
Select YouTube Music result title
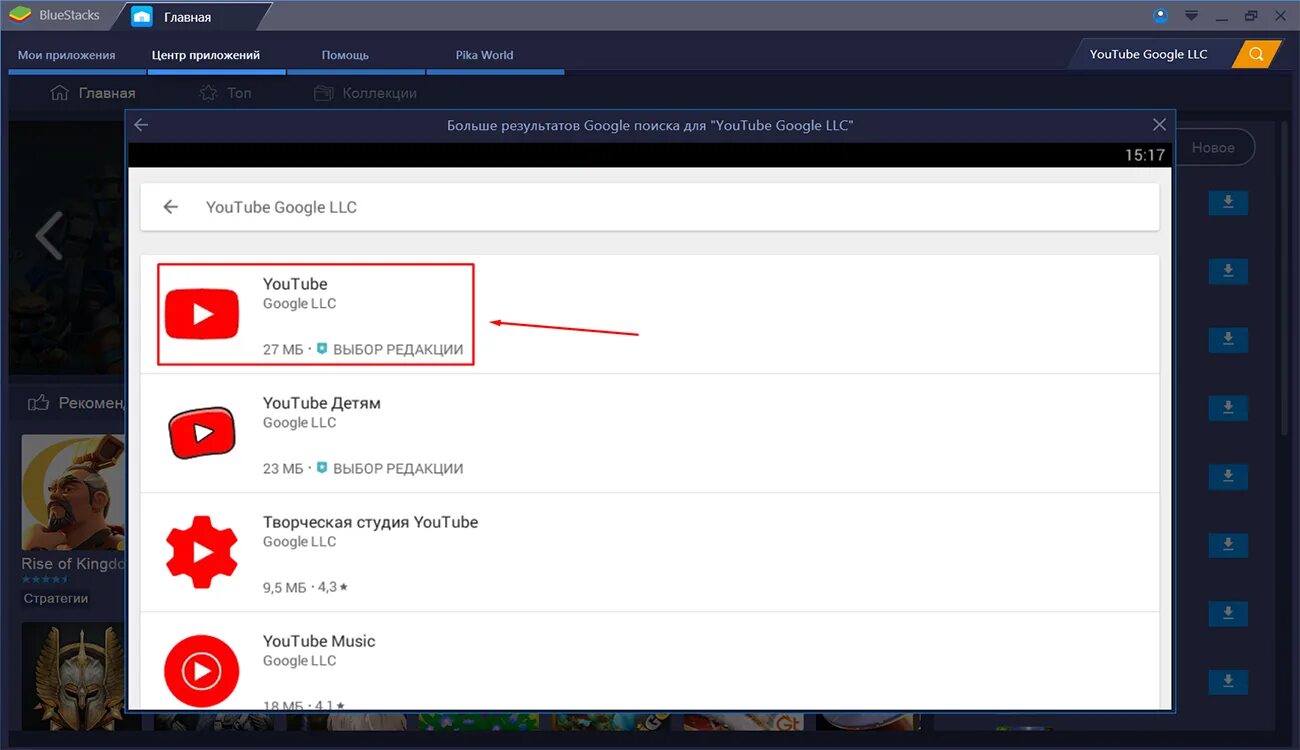tap(319, 641)
